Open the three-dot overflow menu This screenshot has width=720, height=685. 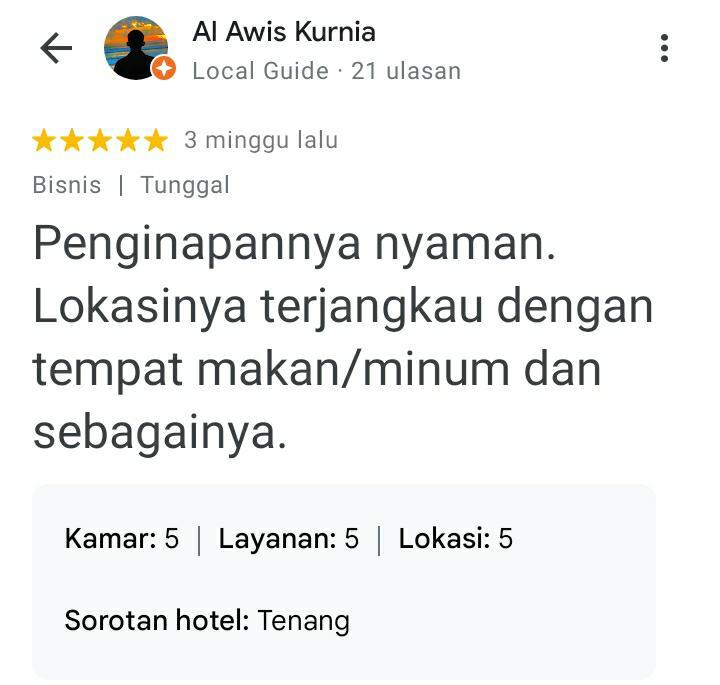664,48
